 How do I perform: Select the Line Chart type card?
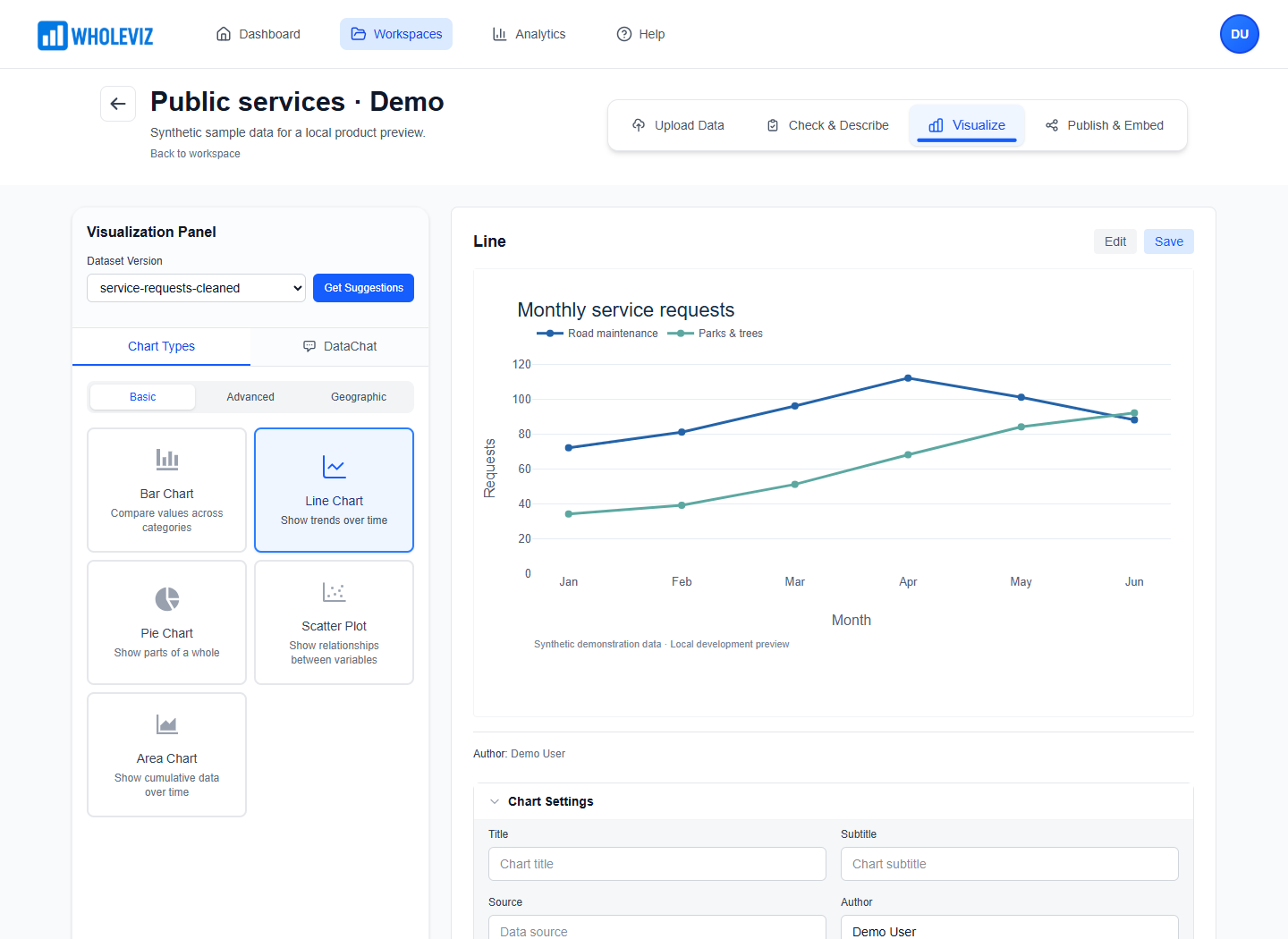(x=334, y=490)
